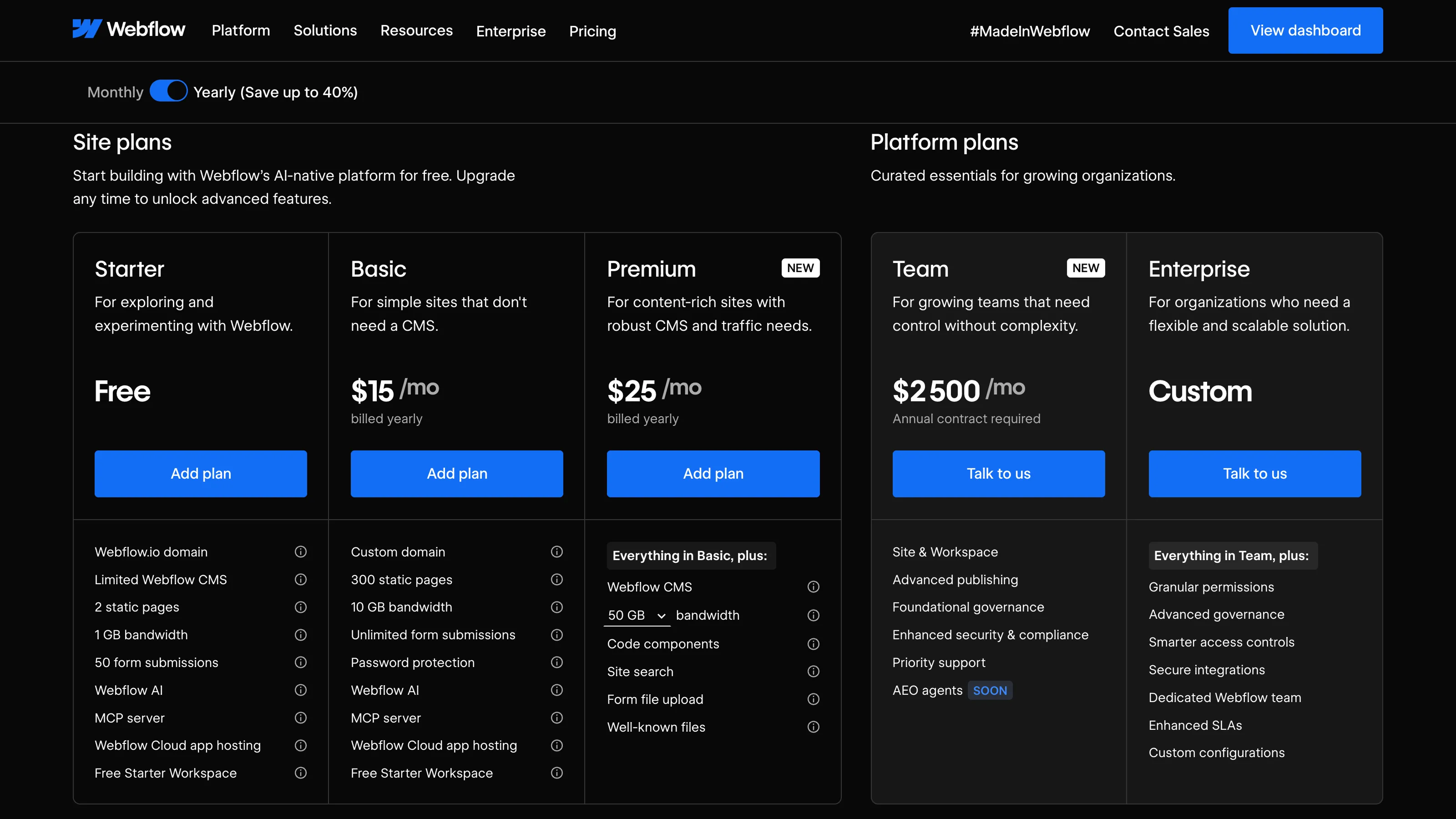Info icon for Basic's Free Starter Workspace
The width and height of the screenshot is (1456, 819).
click(x=557, y=773)
